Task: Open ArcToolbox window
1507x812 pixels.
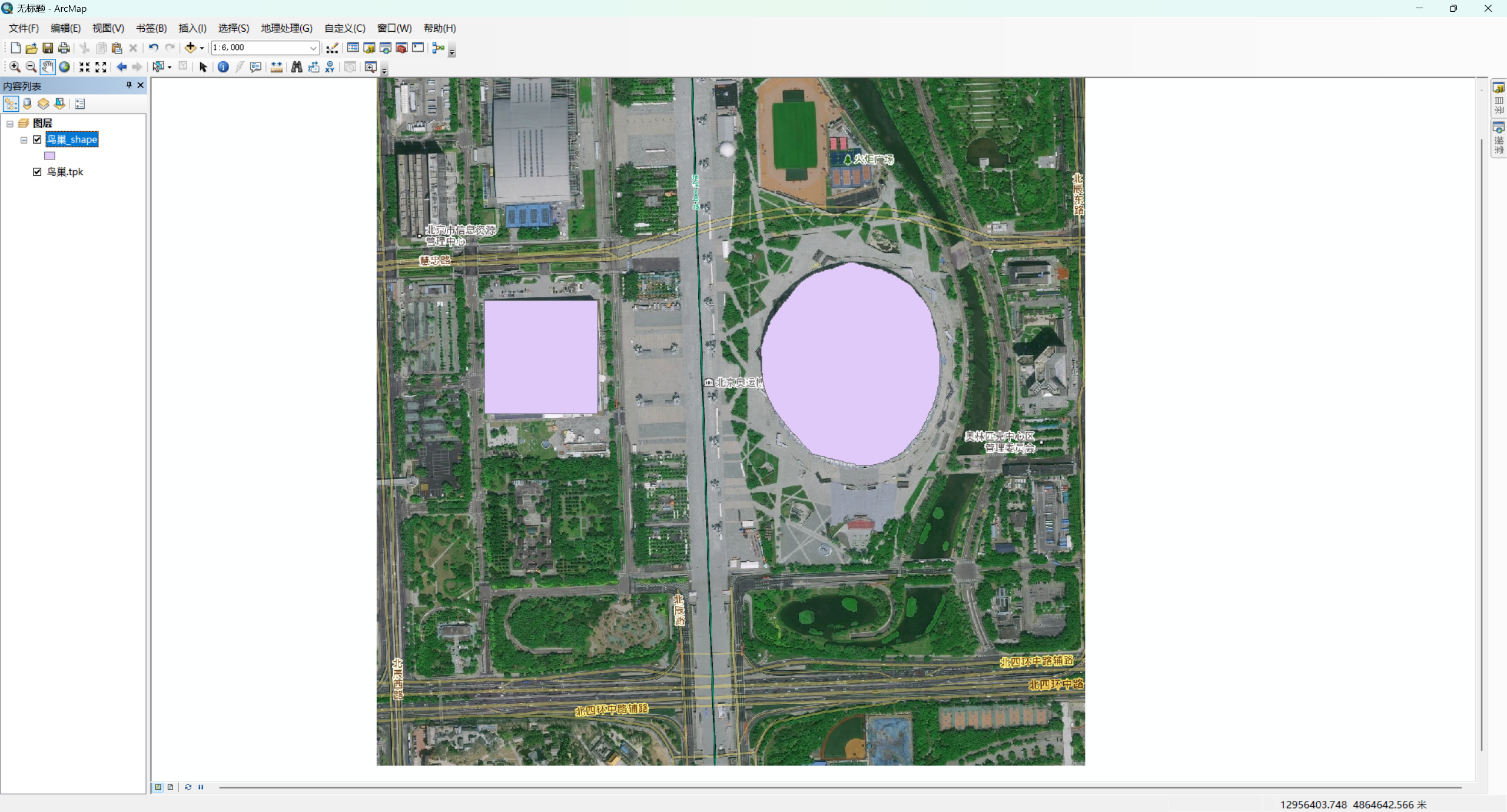Action: tap(401, 48)
